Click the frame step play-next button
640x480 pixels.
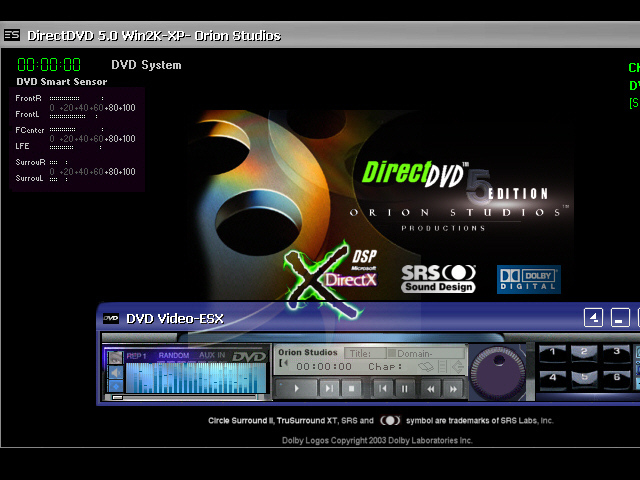tap(329, 389)
